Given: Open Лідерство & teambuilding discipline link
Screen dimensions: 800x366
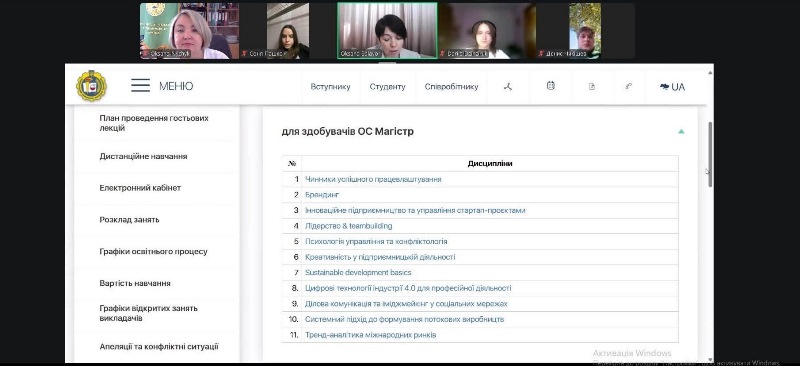Looking at the screenshot, I should (x=348, y=226).
